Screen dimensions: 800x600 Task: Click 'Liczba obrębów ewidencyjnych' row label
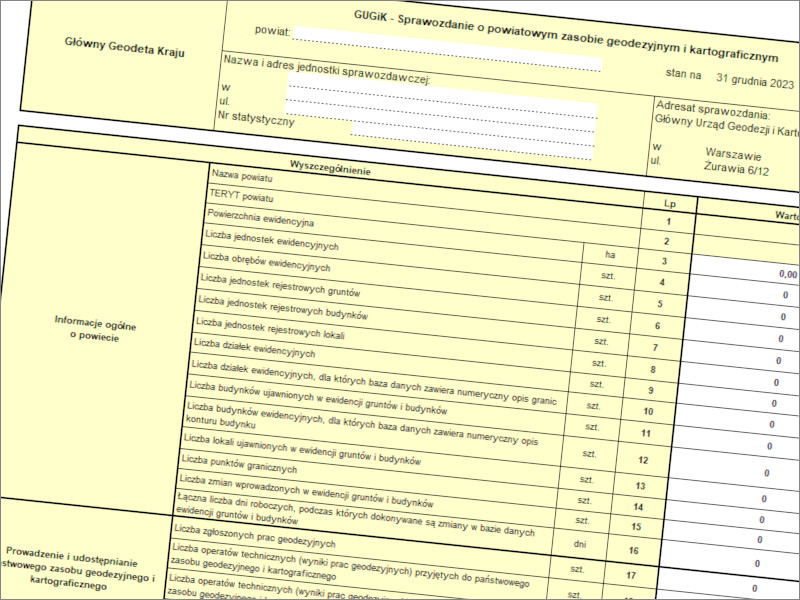point(266,261)
